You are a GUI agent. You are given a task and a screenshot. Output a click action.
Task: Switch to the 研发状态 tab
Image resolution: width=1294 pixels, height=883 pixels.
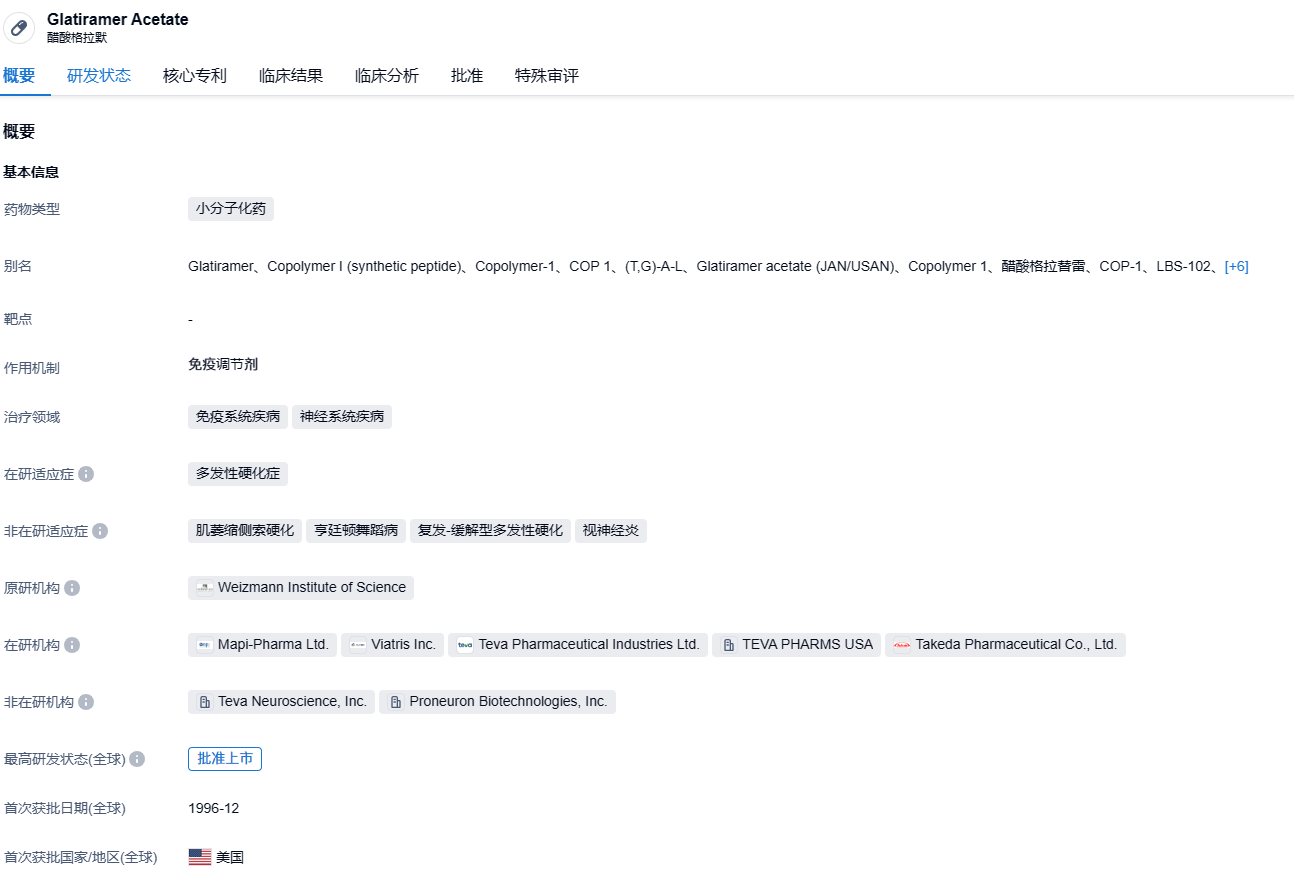click(99, 76)
